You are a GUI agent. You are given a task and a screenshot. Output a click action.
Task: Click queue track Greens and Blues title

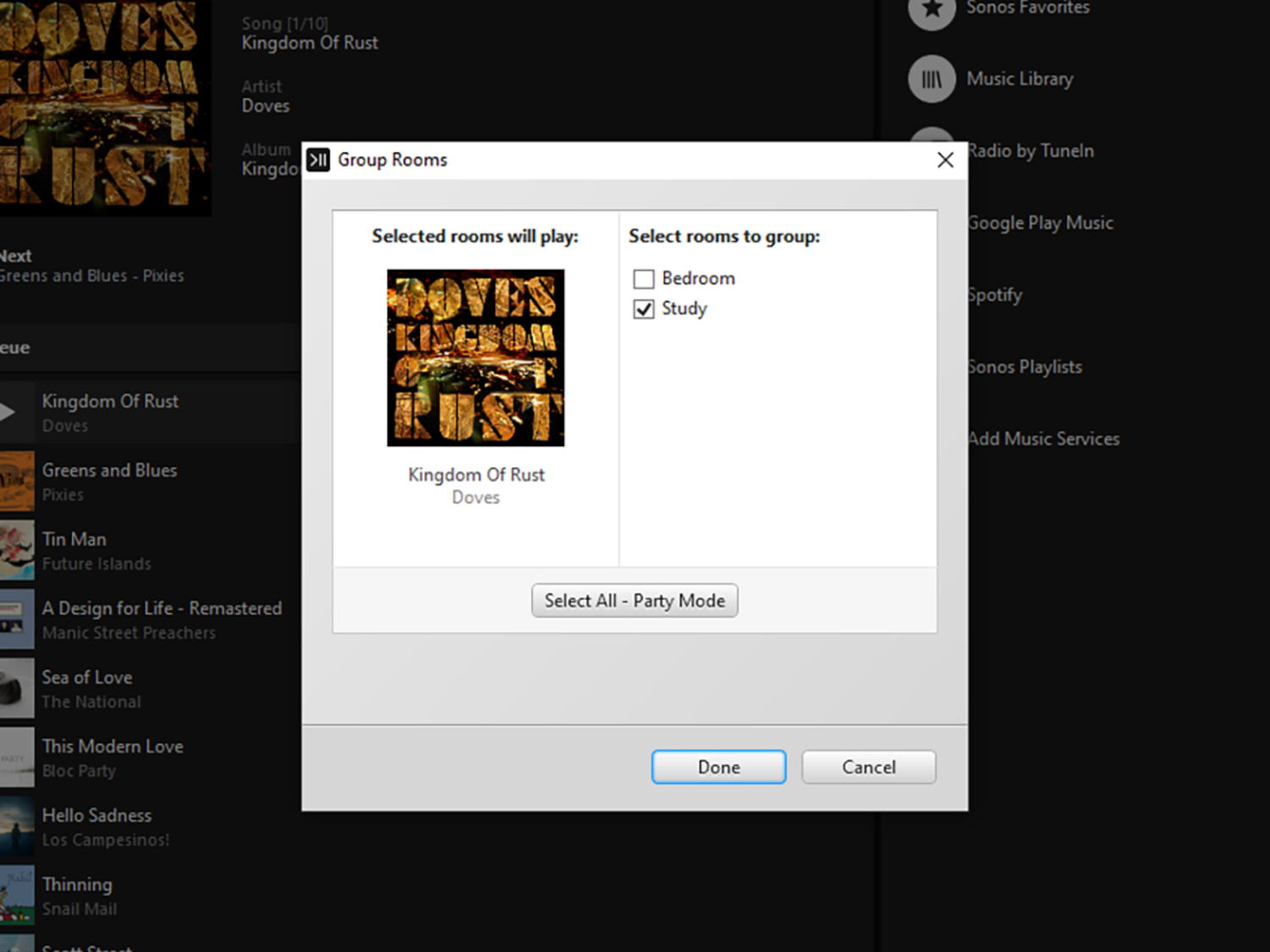coord(109,470)
